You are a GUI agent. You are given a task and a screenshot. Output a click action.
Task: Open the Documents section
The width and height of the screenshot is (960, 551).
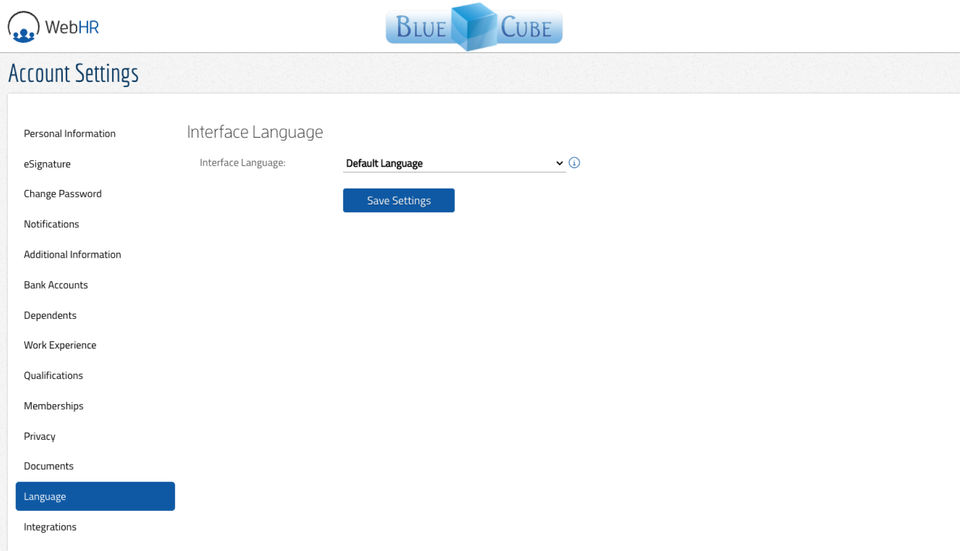tap(48, 467)
